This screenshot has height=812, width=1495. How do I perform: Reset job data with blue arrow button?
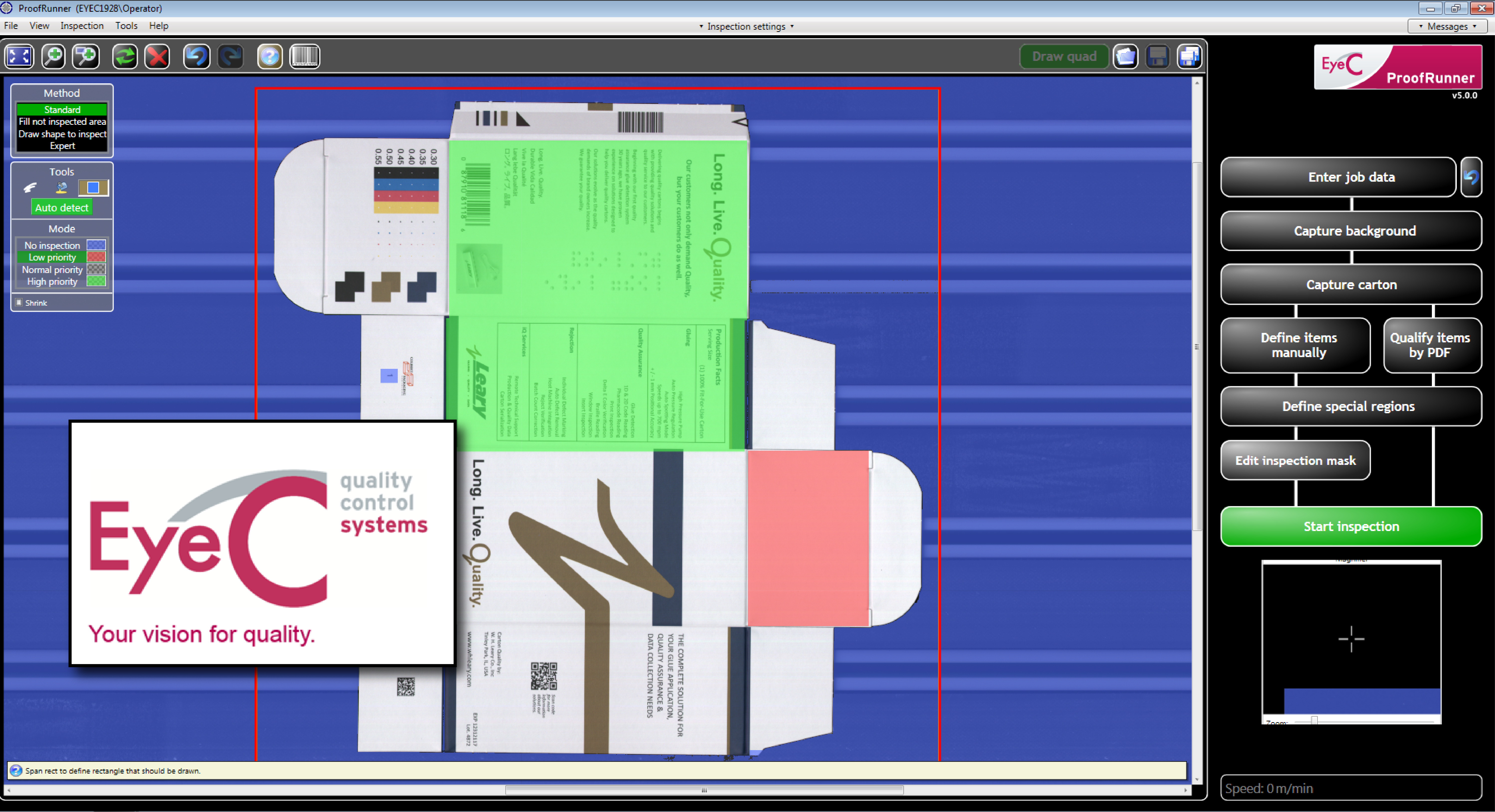point(1471,177)
